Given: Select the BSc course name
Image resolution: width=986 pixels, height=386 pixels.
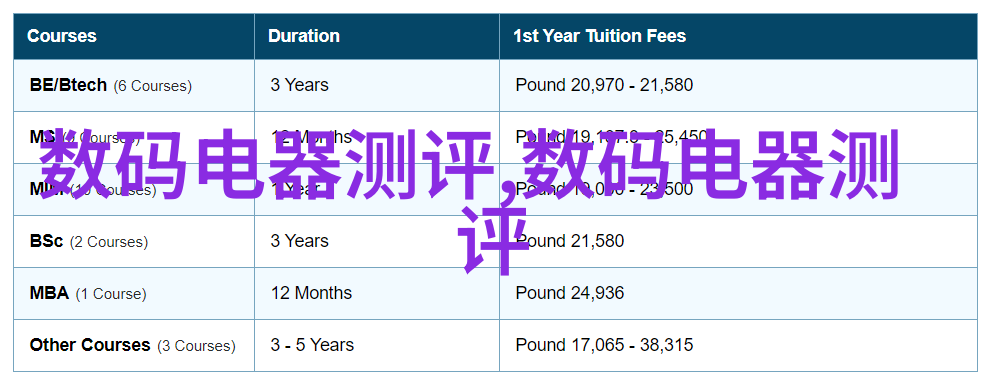Looking at the screenshot, I should point(47,241).
